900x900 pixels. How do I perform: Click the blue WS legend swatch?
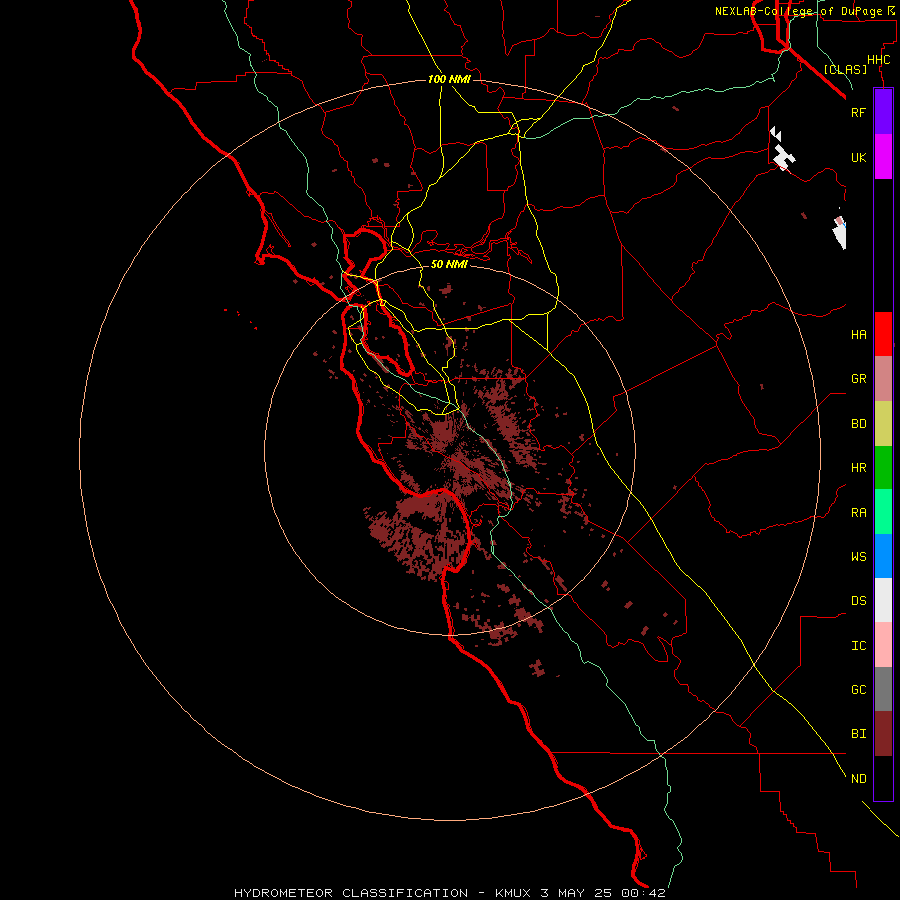(883, 556)
